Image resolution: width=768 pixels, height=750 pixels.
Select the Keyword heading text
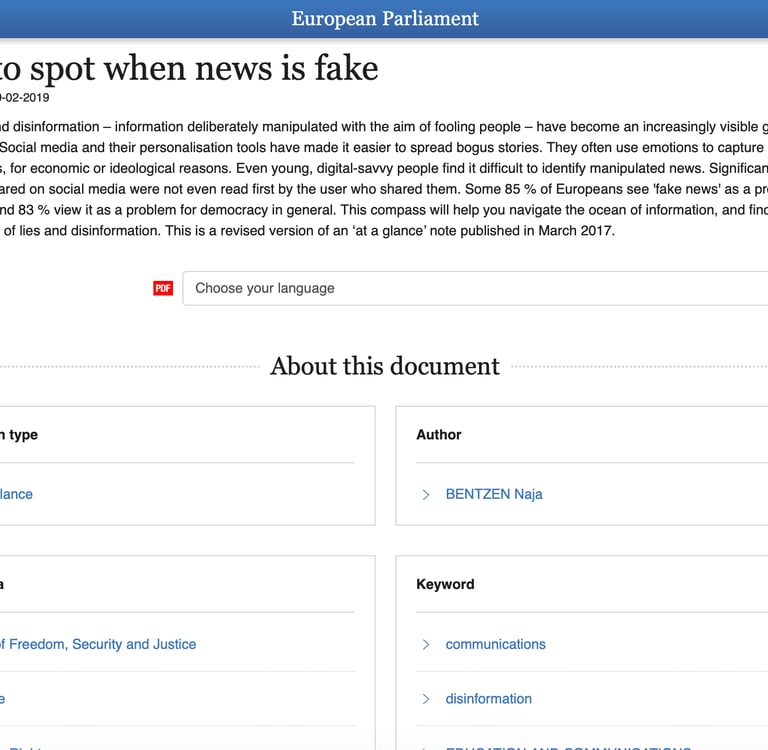[445, 584]
